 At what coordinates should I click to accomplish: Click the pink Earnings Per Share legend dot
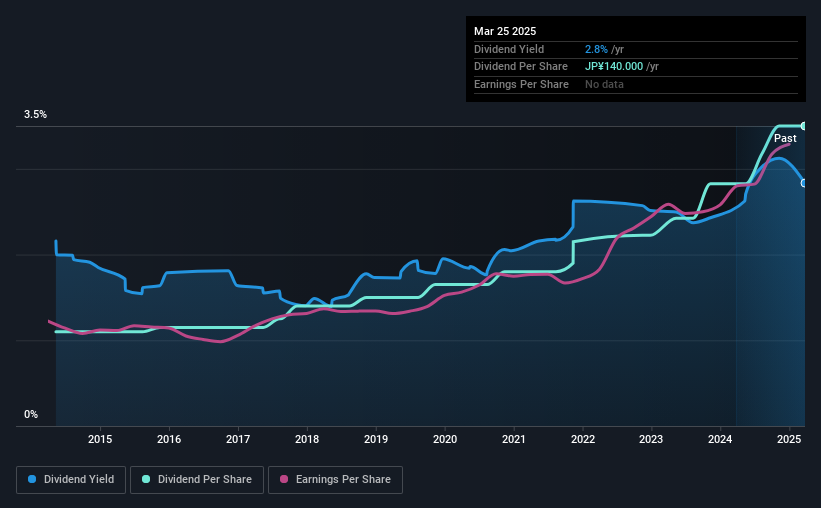point(284,479)
